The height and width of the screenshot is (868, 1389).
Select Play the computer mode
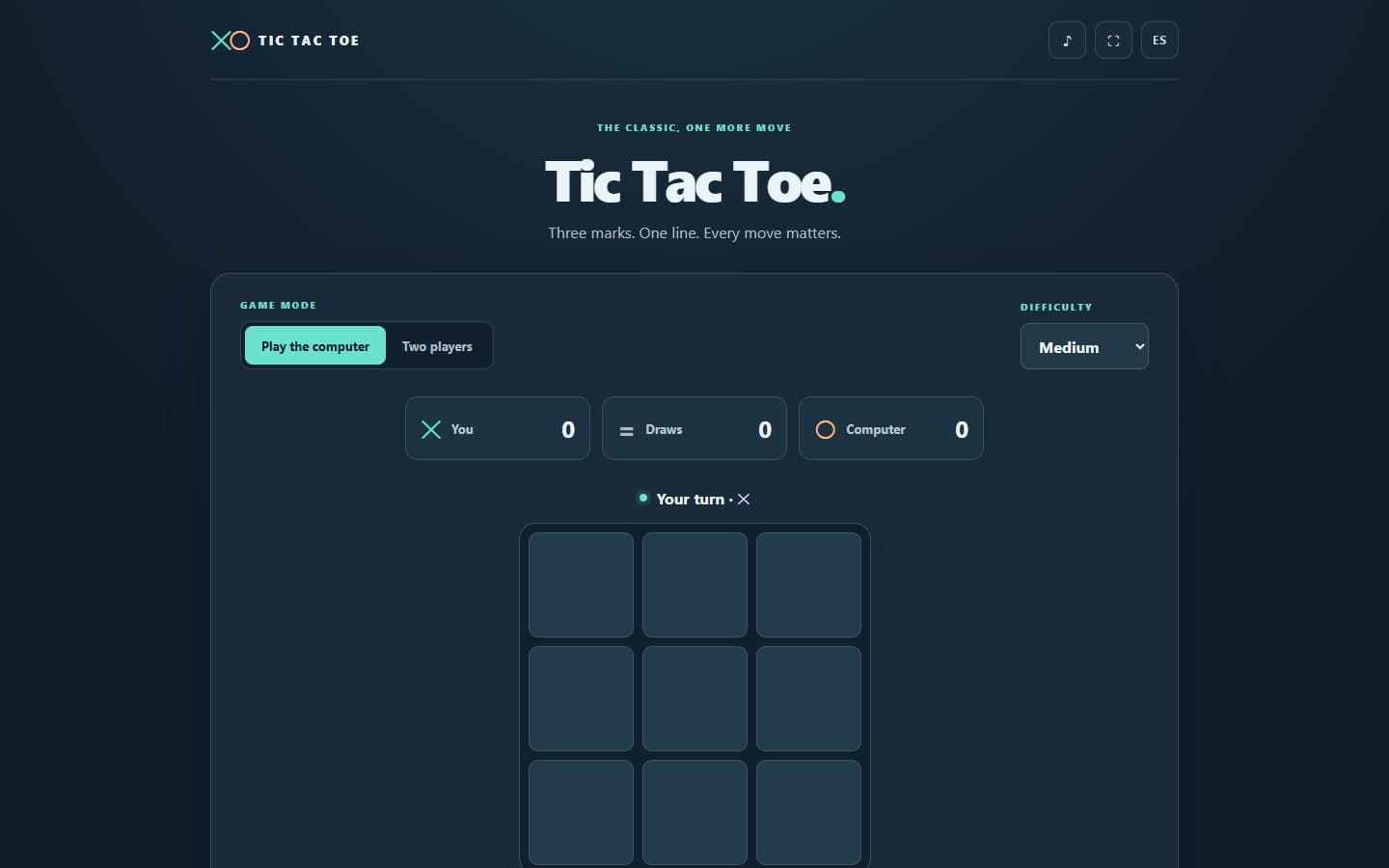[315, 346]
